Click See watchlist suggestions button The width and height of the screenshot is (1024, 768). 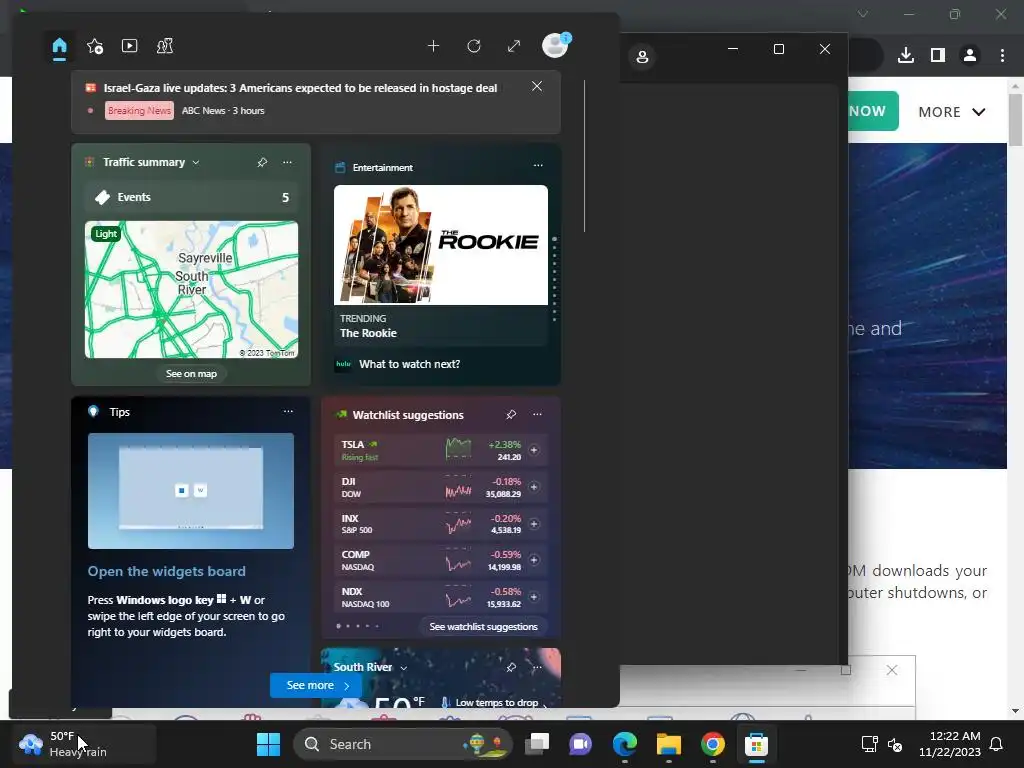[x=483, y=626]
